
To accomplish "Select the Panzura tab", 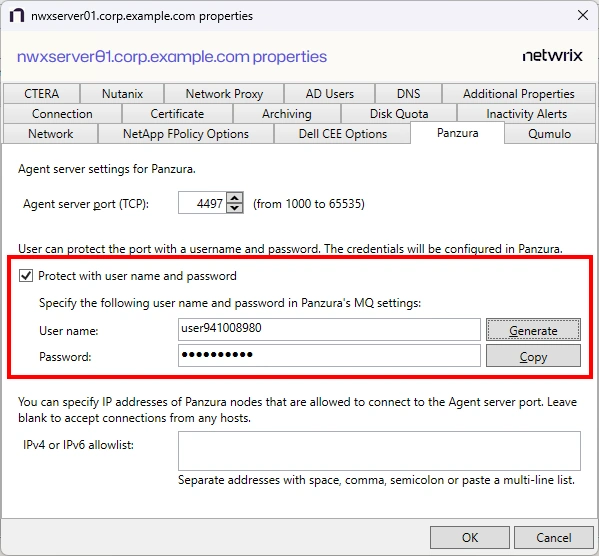I will (457, 133).
